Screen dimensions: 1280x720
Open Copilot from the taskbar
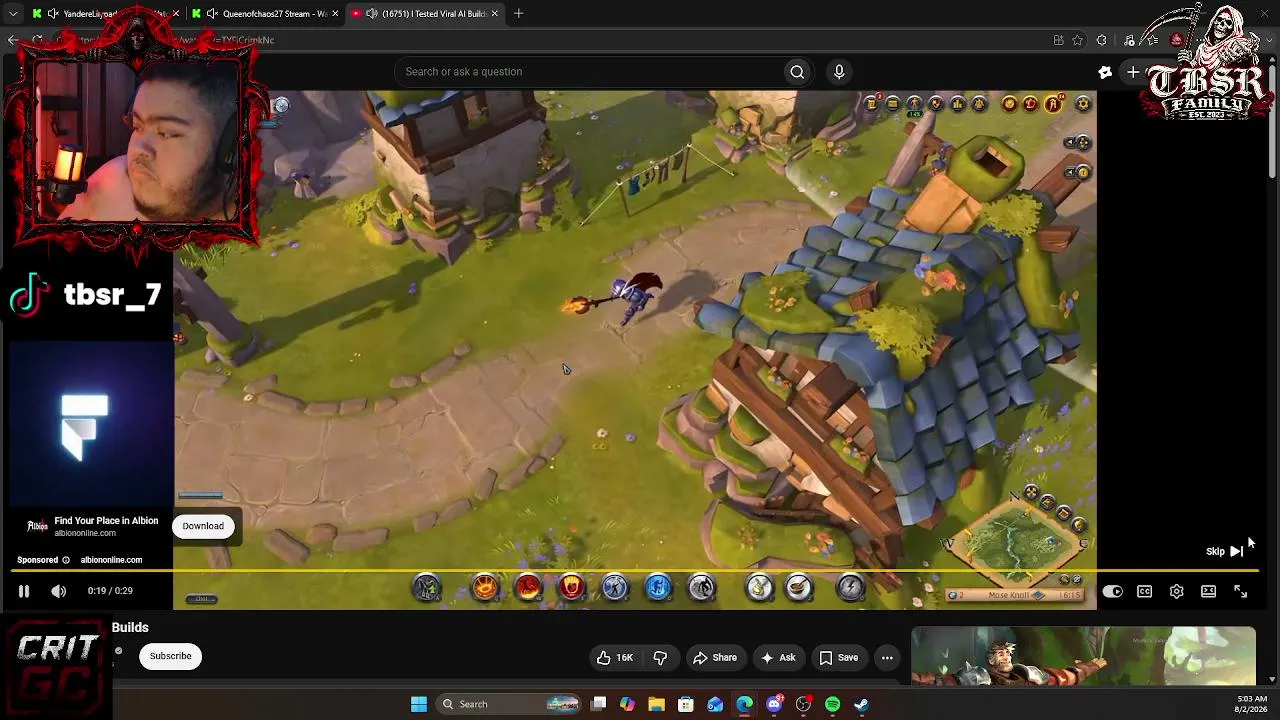(x=627, y=704)
